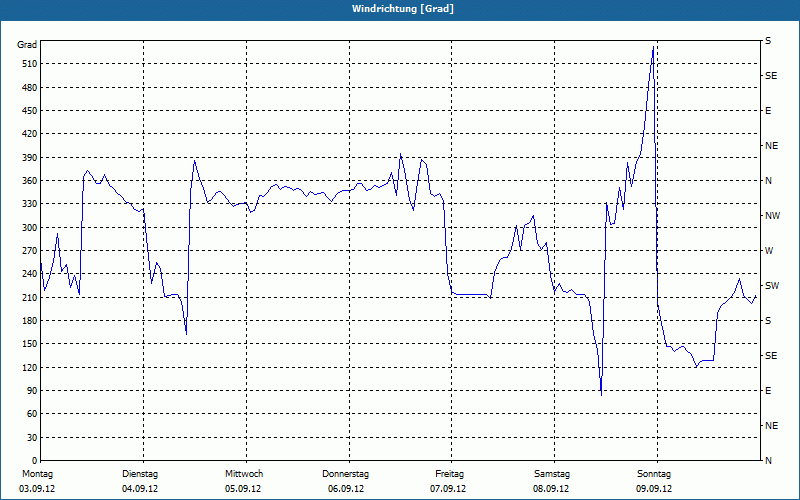
Task: Click the 330 value on the left axis
Action: pos(29,204)
